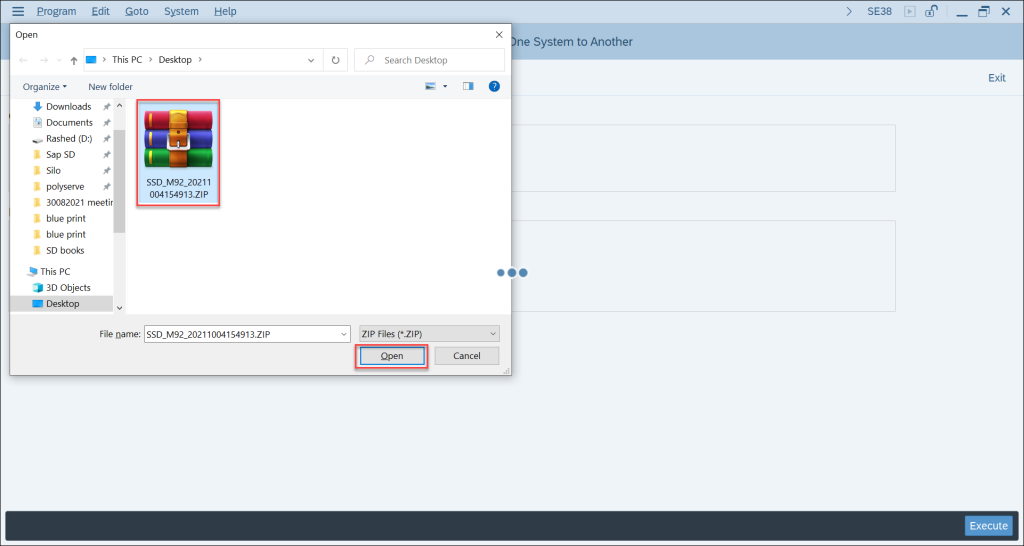
Task: Open the System menu
Action: point(182,11)
